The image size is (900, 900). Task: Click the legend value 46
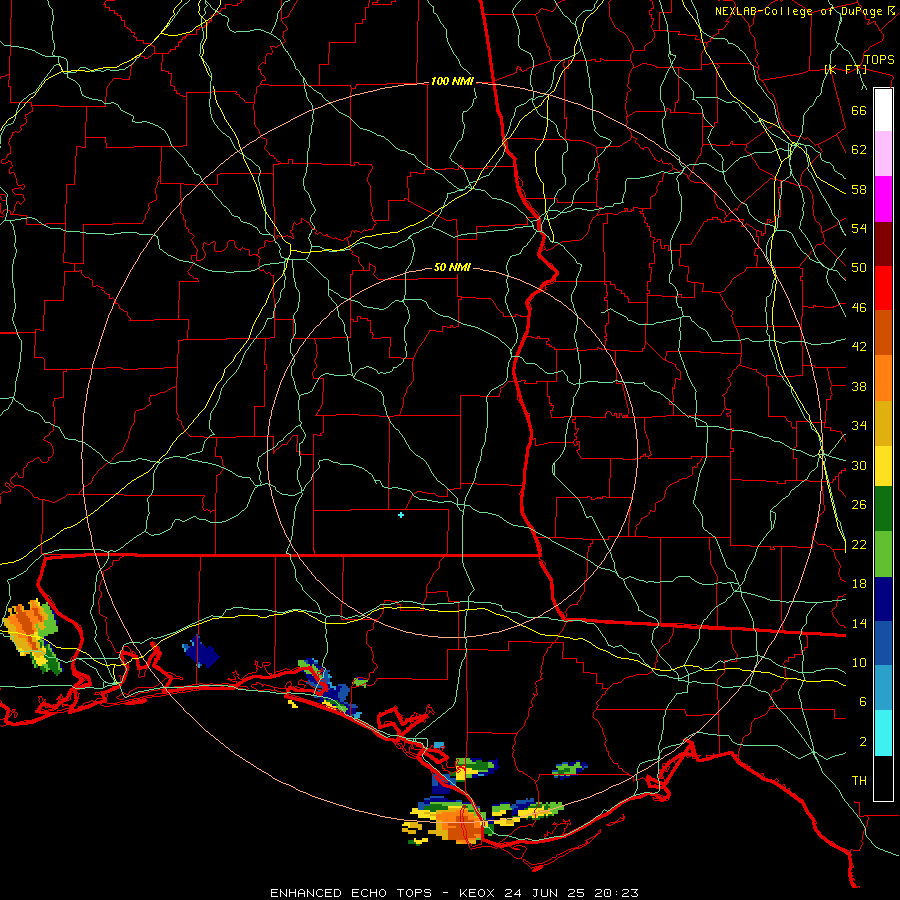859,308
